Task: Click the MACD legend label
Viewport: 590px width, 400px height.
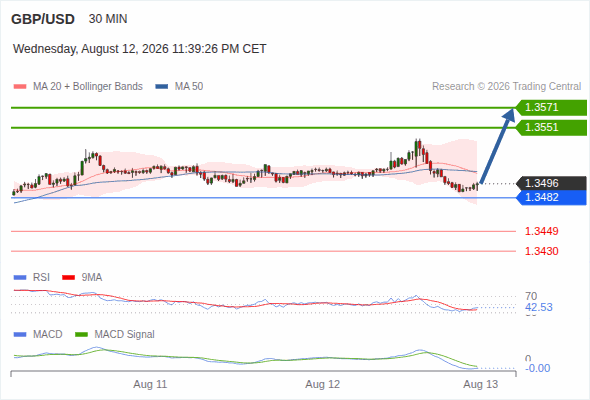Action: (x=48, y=335)
